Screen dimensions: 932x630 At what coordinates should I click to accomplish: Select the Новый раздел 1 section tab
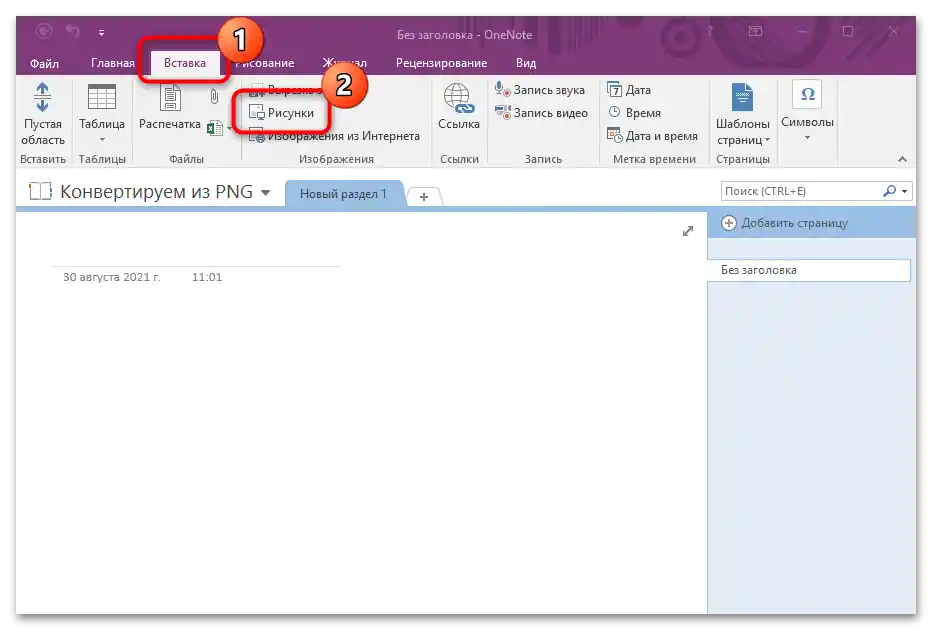tap(344, 194)
